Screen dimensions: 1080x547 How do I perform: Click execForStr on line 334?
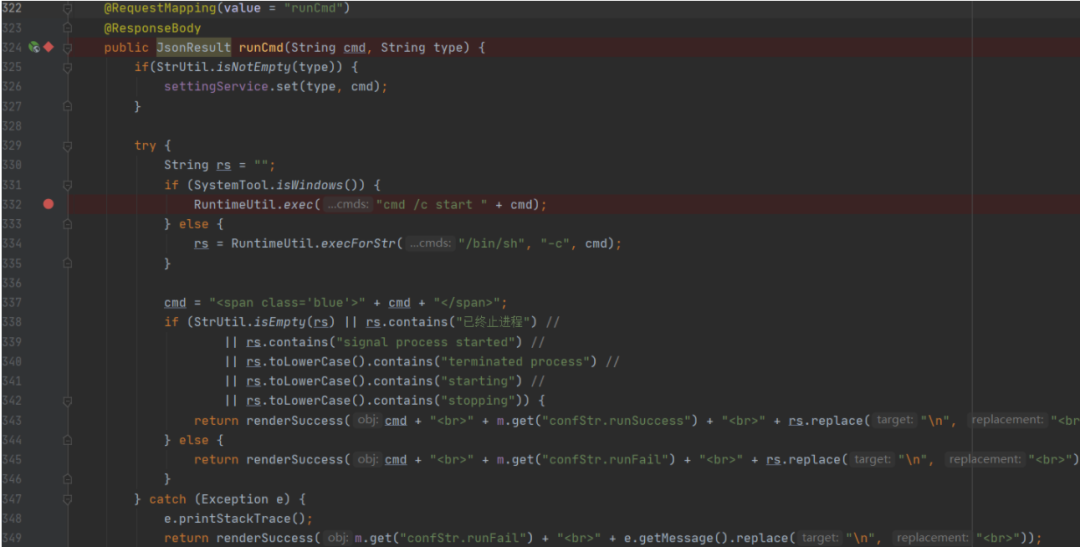tap(358, 243)
